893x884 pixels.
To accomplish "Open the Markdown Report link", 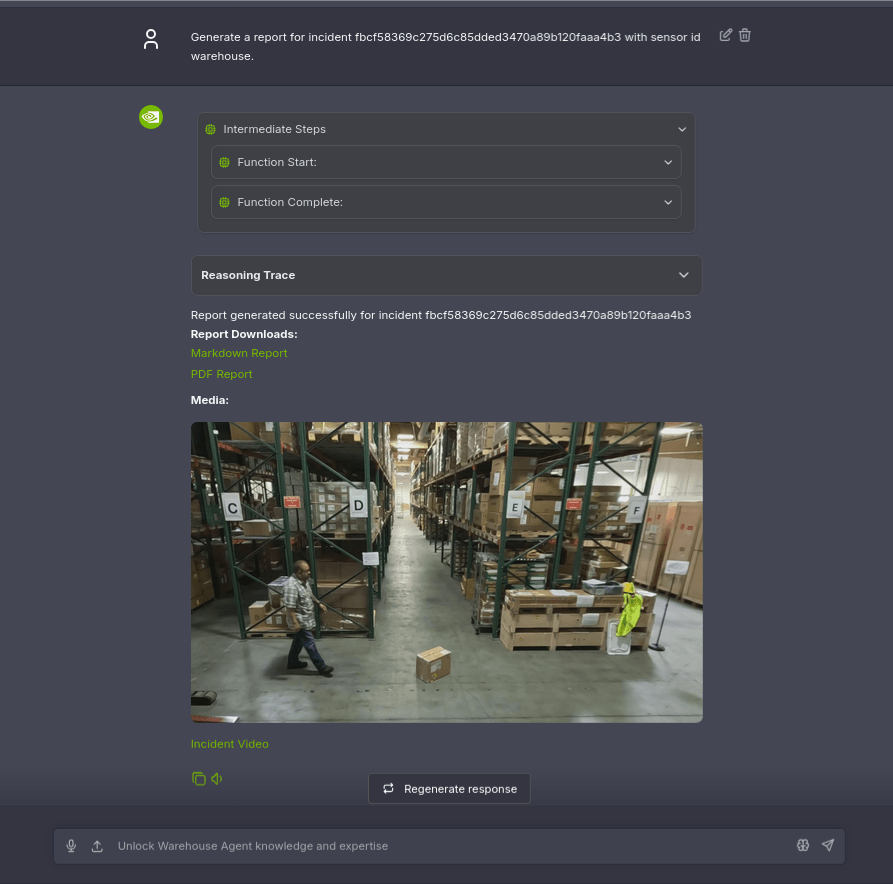I will [239, 353].
